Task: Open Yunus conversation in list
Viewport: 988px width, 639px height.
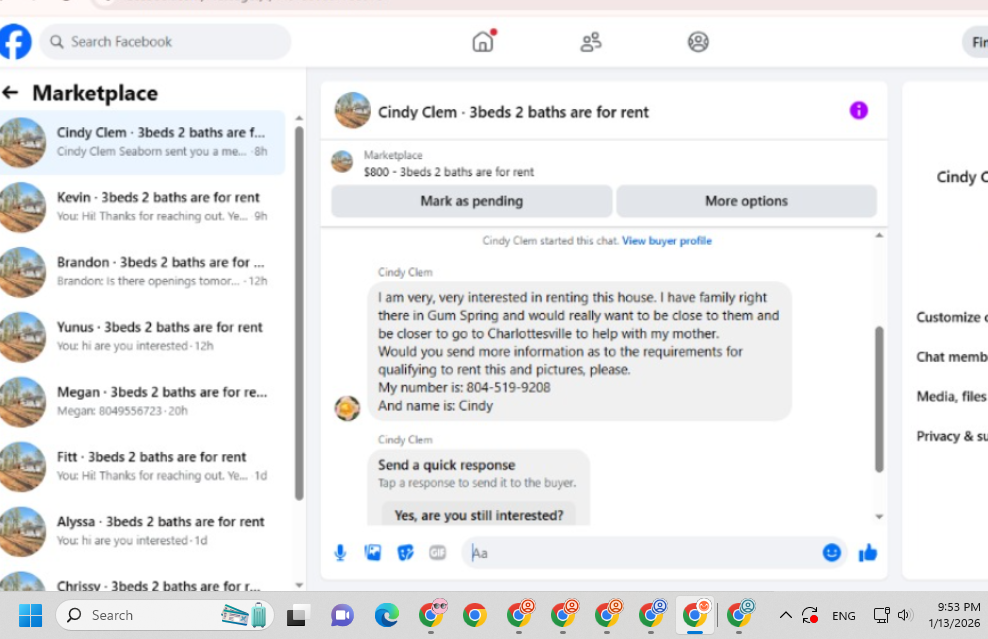Action: tap(142, 337)
